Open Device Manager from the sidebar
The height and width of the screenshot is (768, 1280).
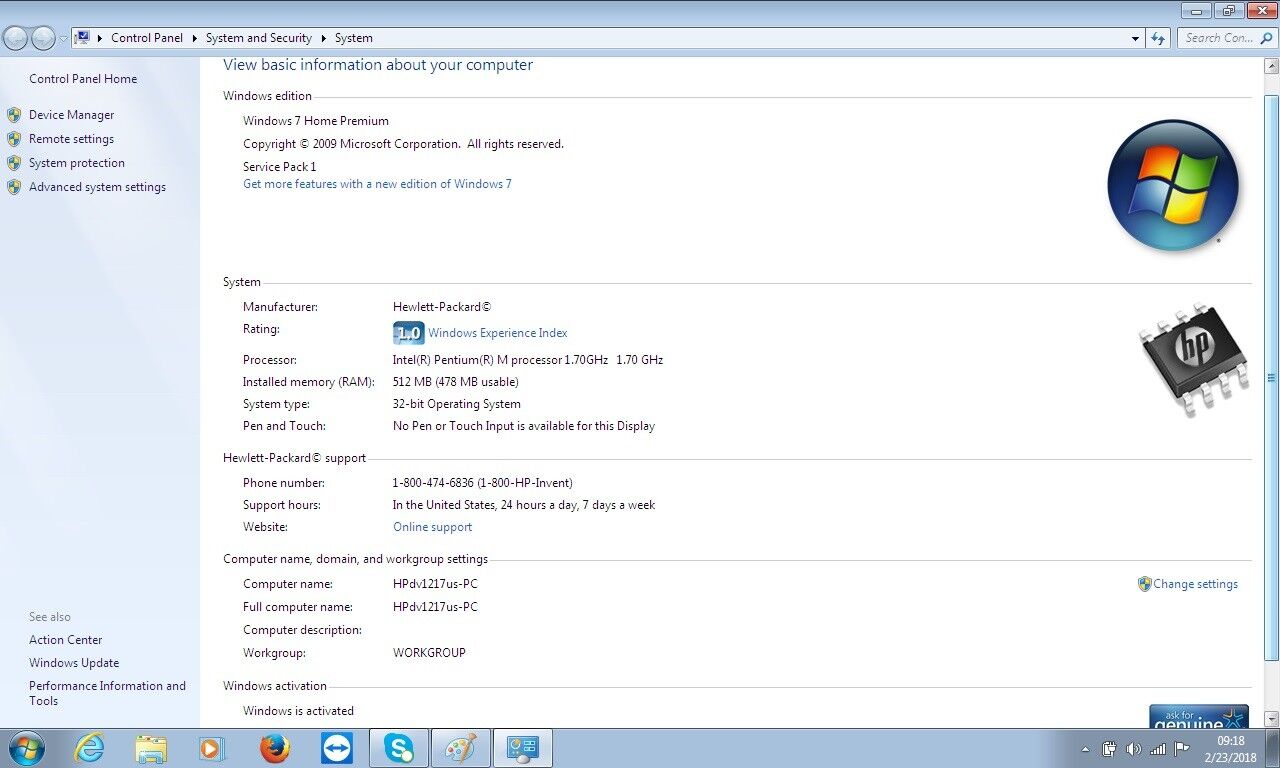pos(71,115)
